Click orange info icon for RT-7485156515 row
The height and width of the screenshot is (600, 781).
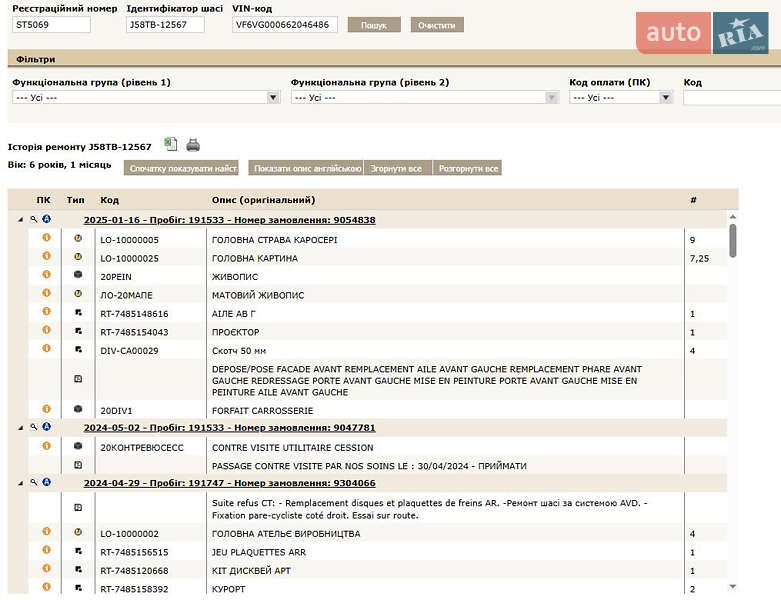click(x=45, y=551)
